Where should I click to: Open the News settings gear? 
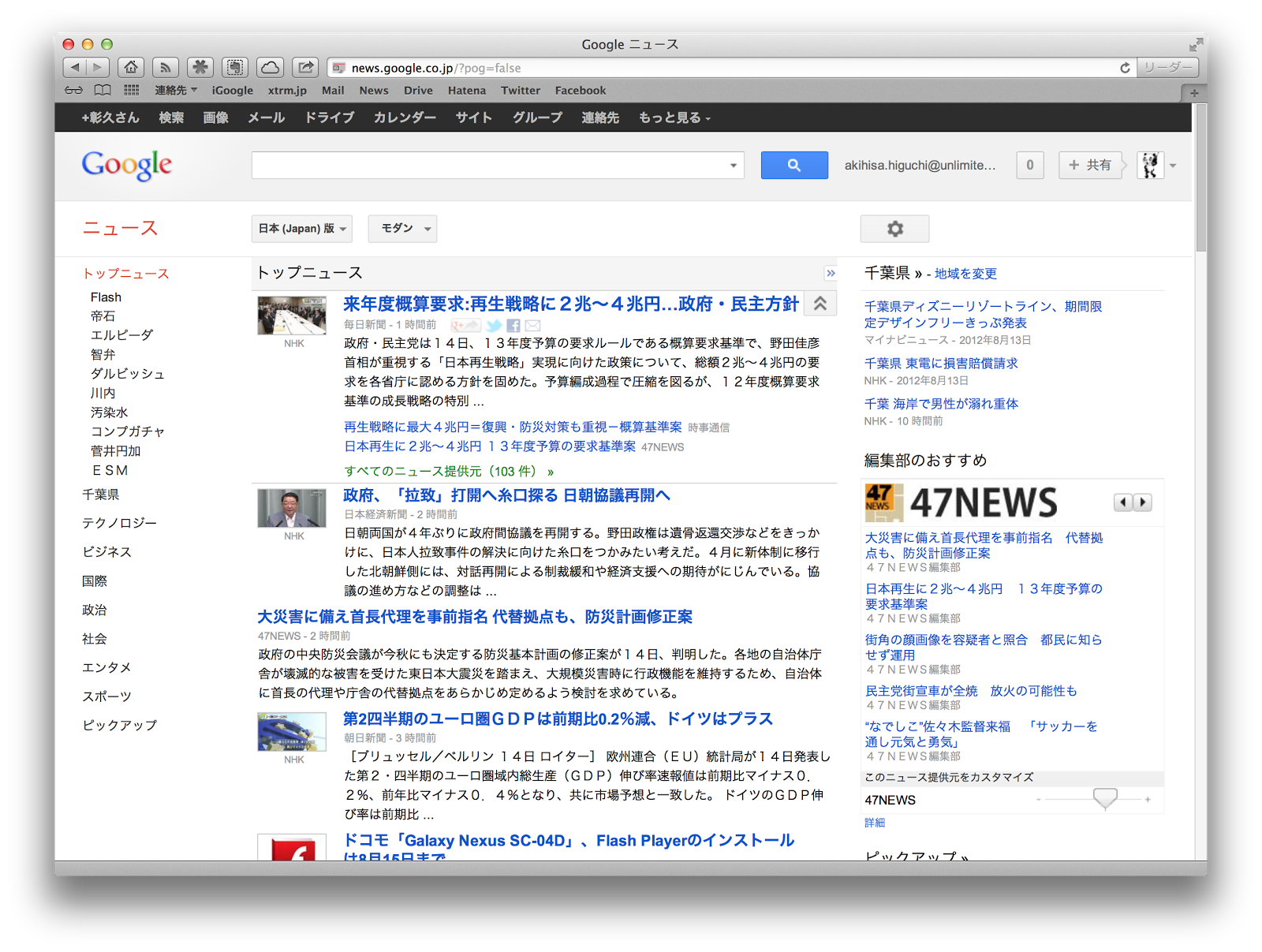click(x=894, y=229)
